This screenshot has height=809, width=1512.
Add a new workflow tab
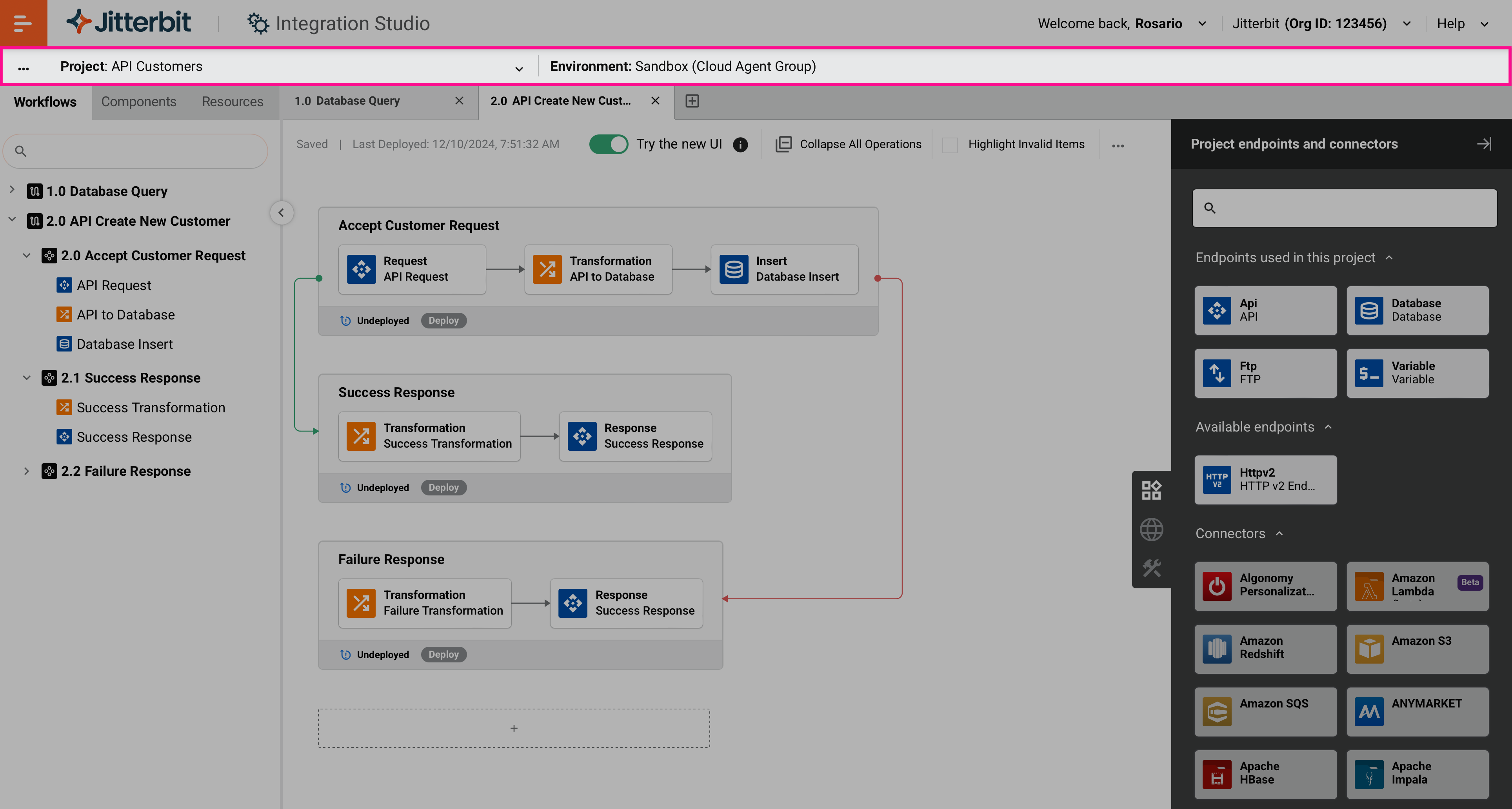pyautogui.click(x=692, y=101)
